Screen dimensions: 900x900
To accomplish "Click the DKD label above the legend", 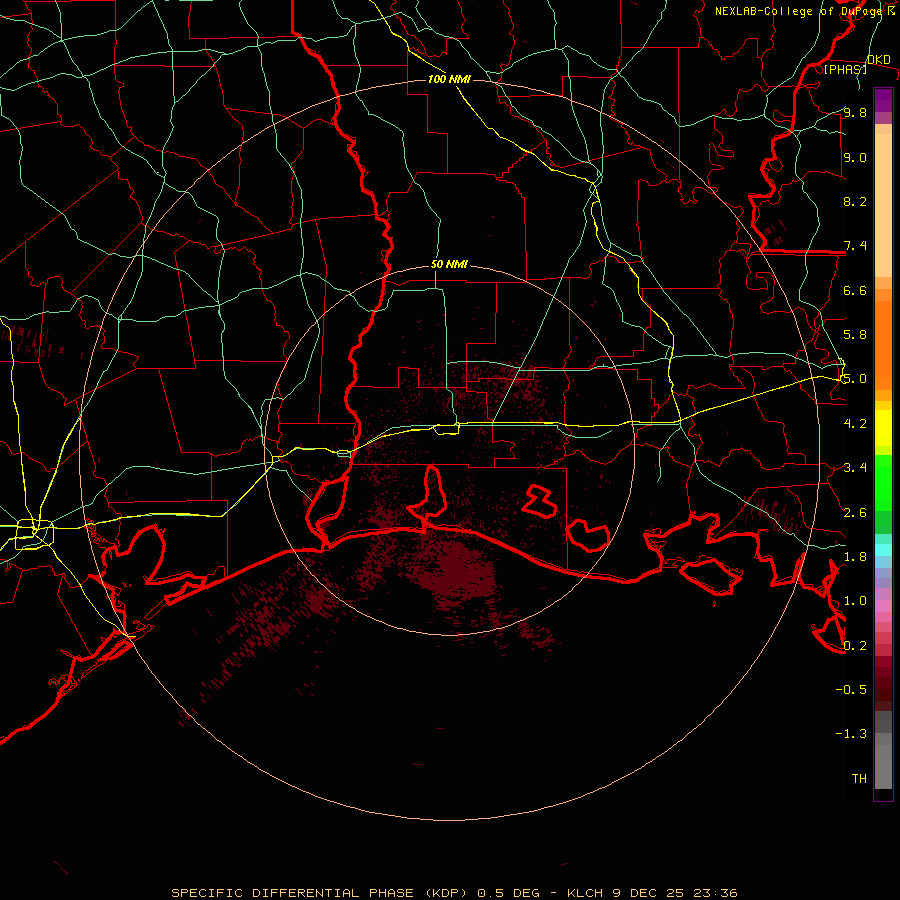I will point(879,60).
